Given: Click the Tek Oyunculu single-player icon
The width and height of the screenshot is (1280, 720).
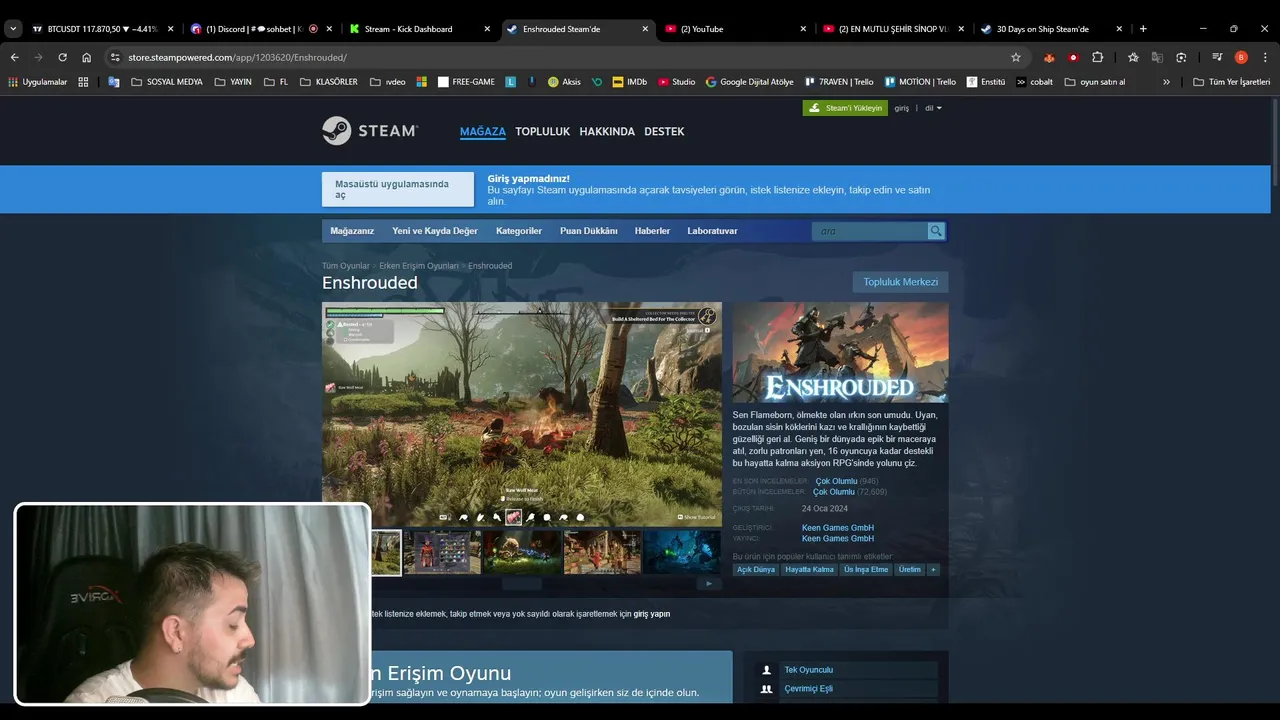Looking at the screenshot, I should point(766,670).
